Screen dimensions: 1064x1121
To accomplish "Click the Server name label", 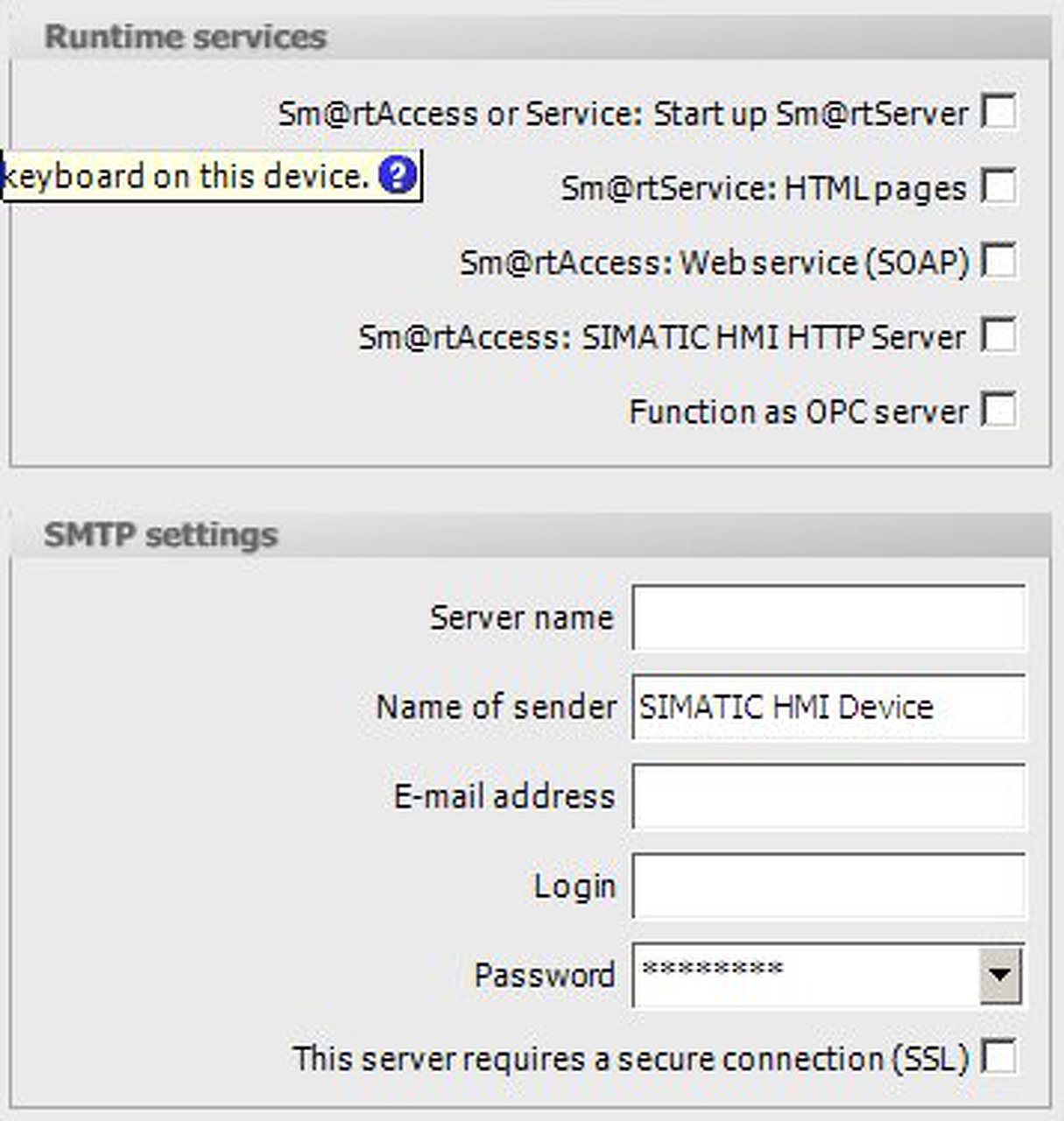I will (521, 617).
